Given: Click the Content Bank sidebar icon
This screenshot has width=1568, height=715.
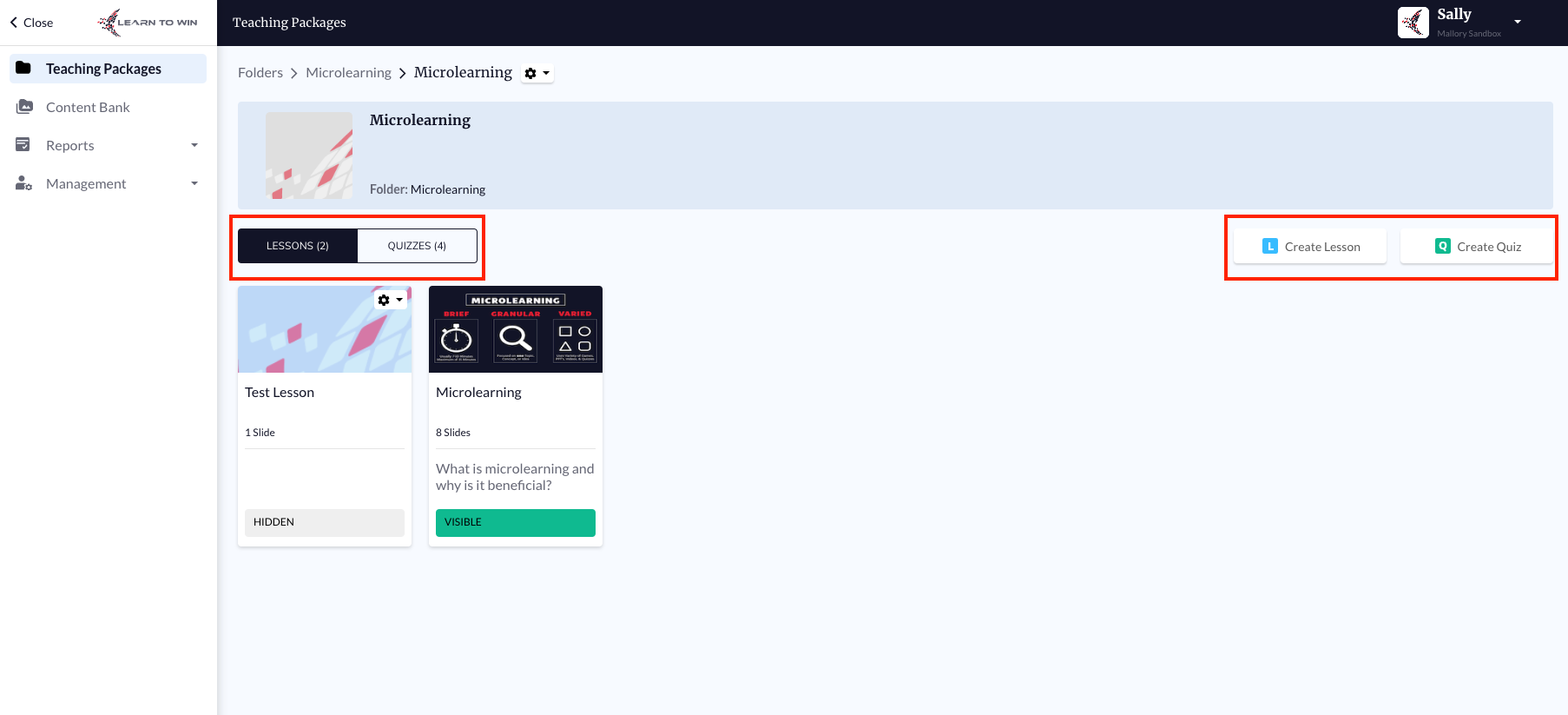Looking at the screenshot, I should pos(24,107).
